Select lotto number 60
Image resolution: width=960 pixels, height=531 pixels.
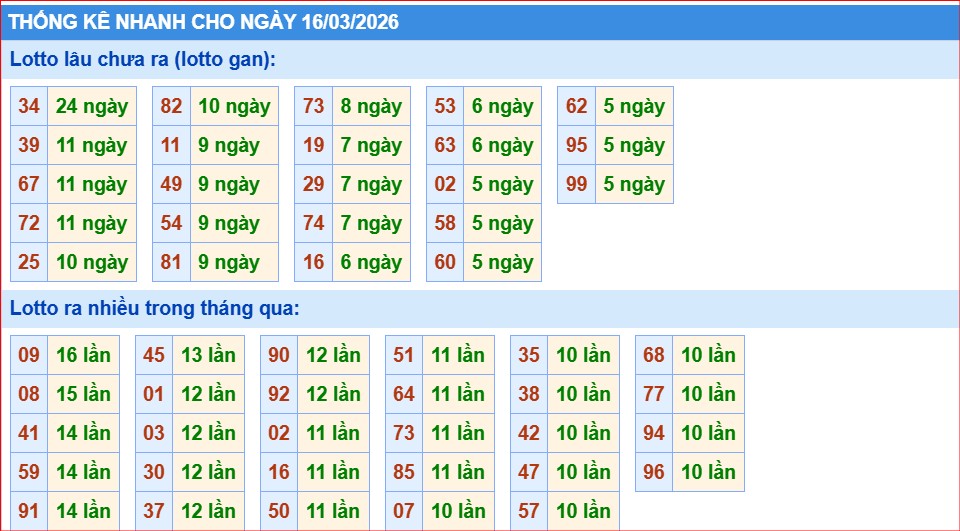(x=445, y=262)
